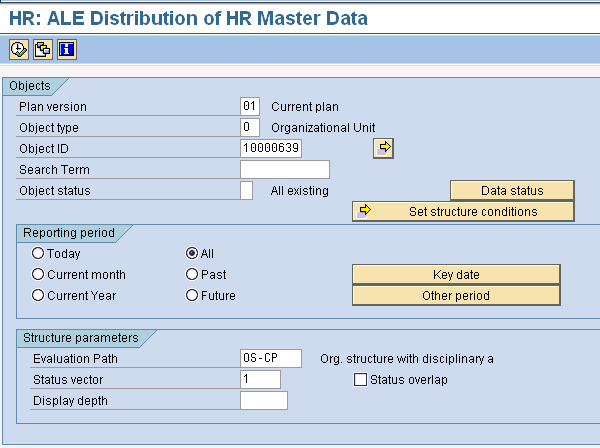Click into the Search Term field
This screenshot has height=448, width=600.
coord(284,170)
